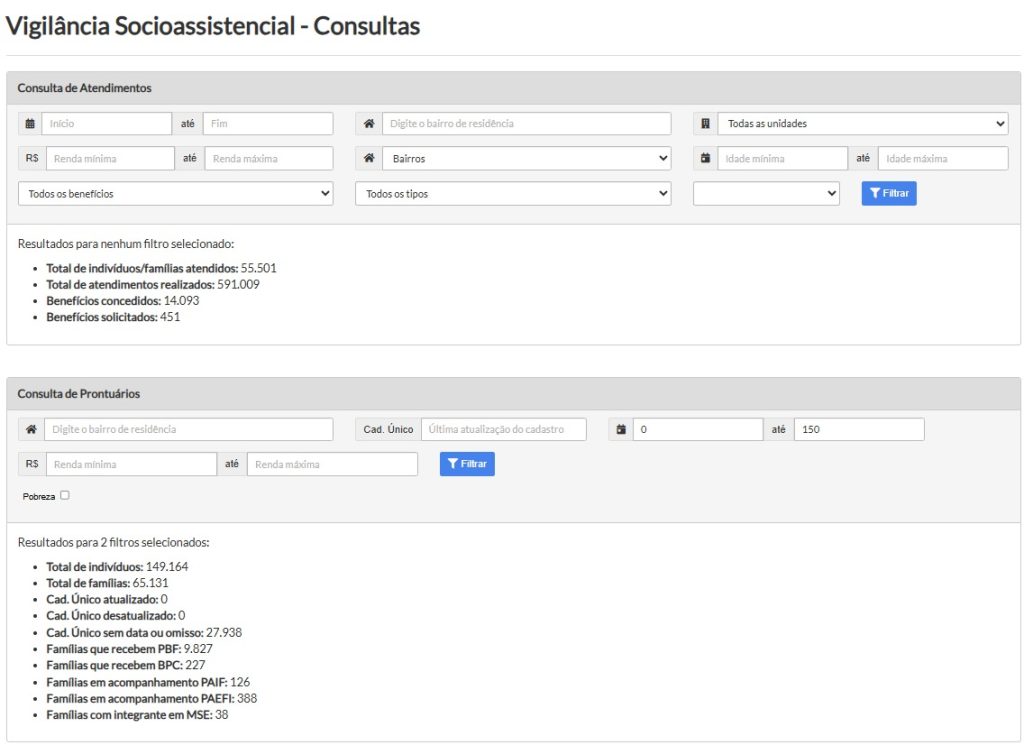Click Filtrar button in Consulta de Prontuários
Screen dimensions: 1024x745
click(467, 464)
